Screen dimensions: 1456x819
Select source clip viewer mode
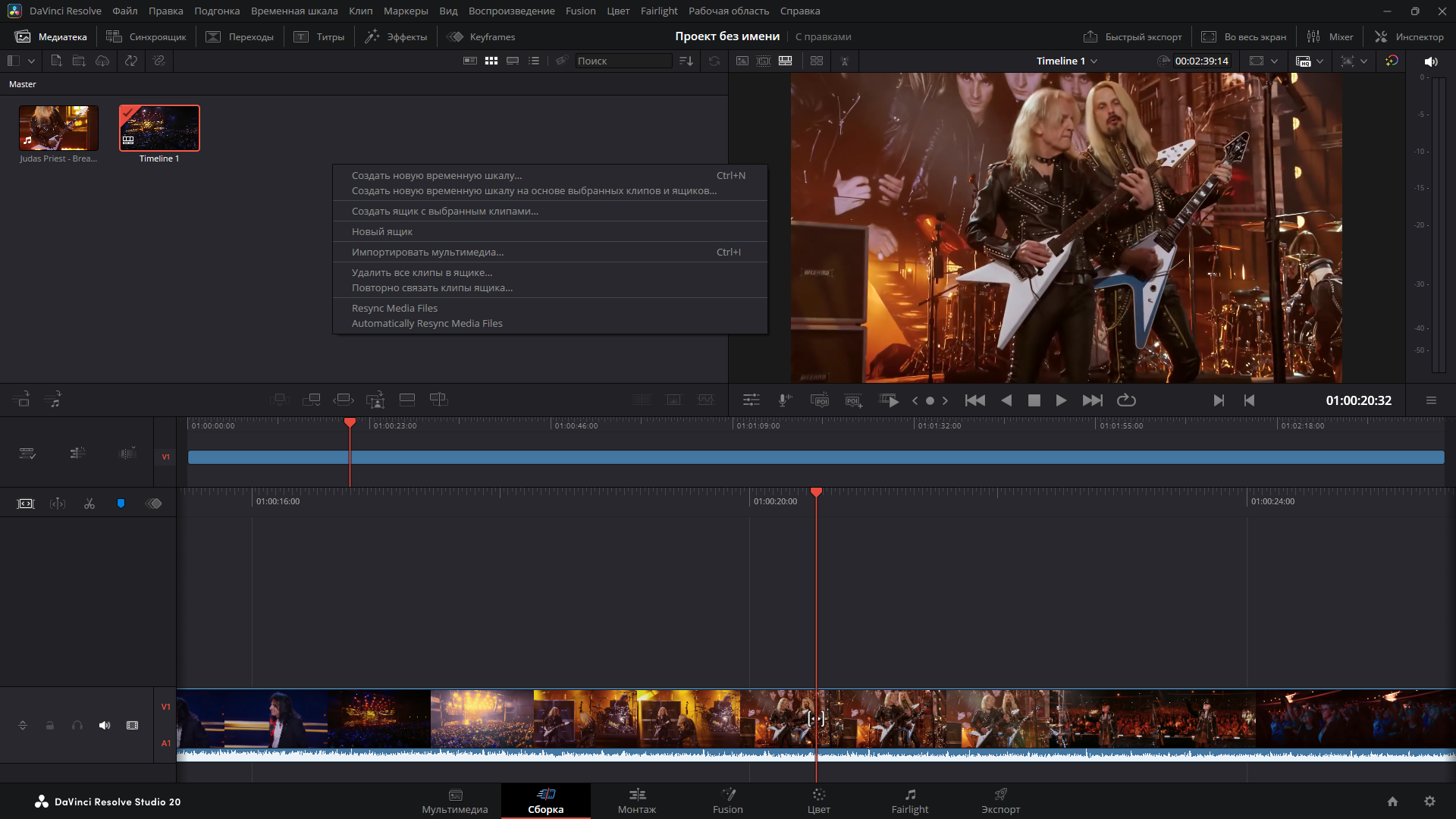click(742, 61)
